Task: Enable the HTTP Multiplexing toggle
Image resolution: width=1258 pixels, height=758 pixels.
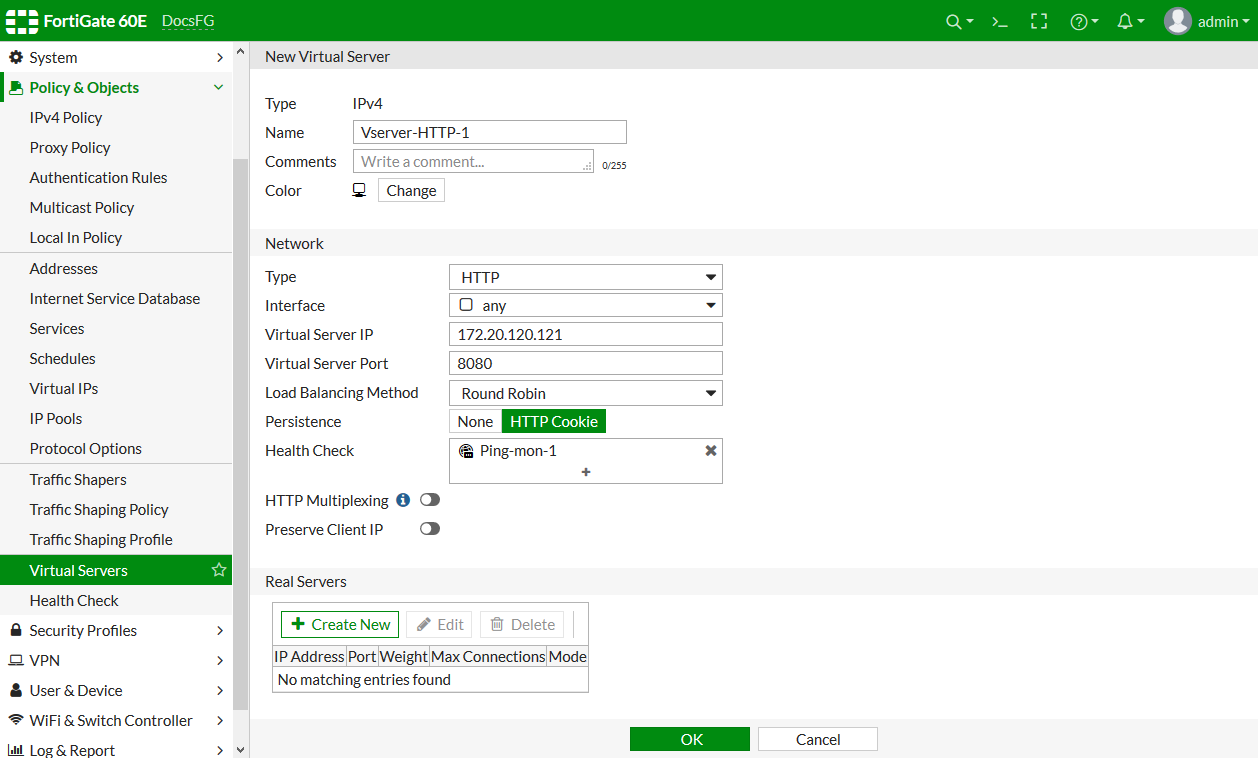Action: click(430, 500)
